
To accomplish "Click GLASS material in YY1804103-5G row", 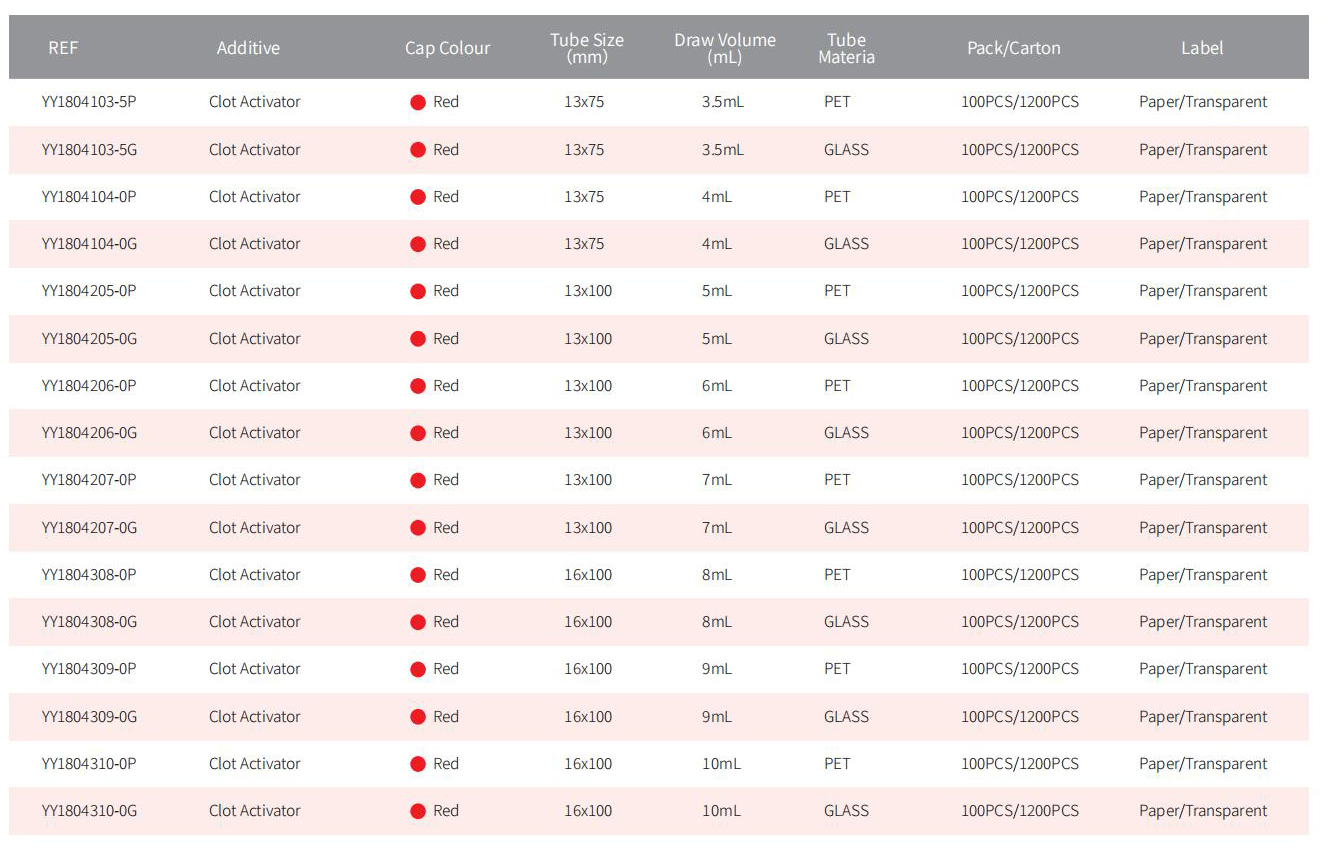I will [846, 150].
